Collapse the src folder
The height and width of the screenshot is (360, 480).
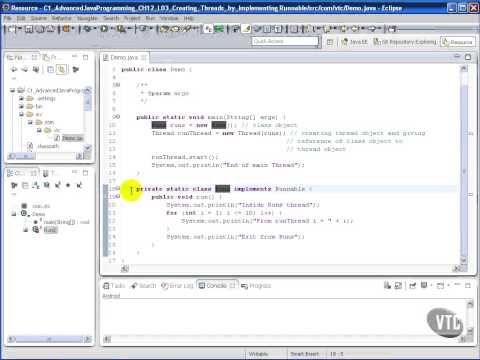[x=21, y=114]
